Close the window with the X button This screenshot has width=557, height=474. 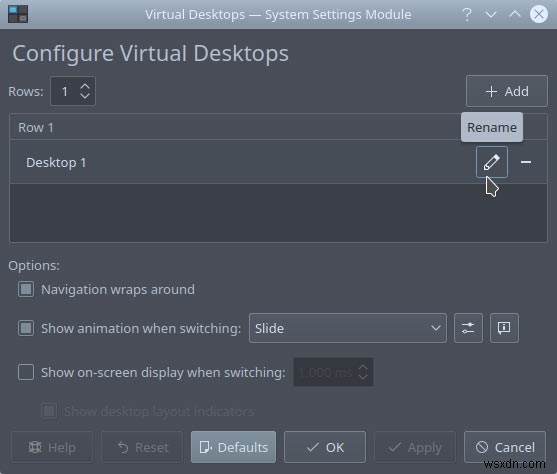click(539, 14)
